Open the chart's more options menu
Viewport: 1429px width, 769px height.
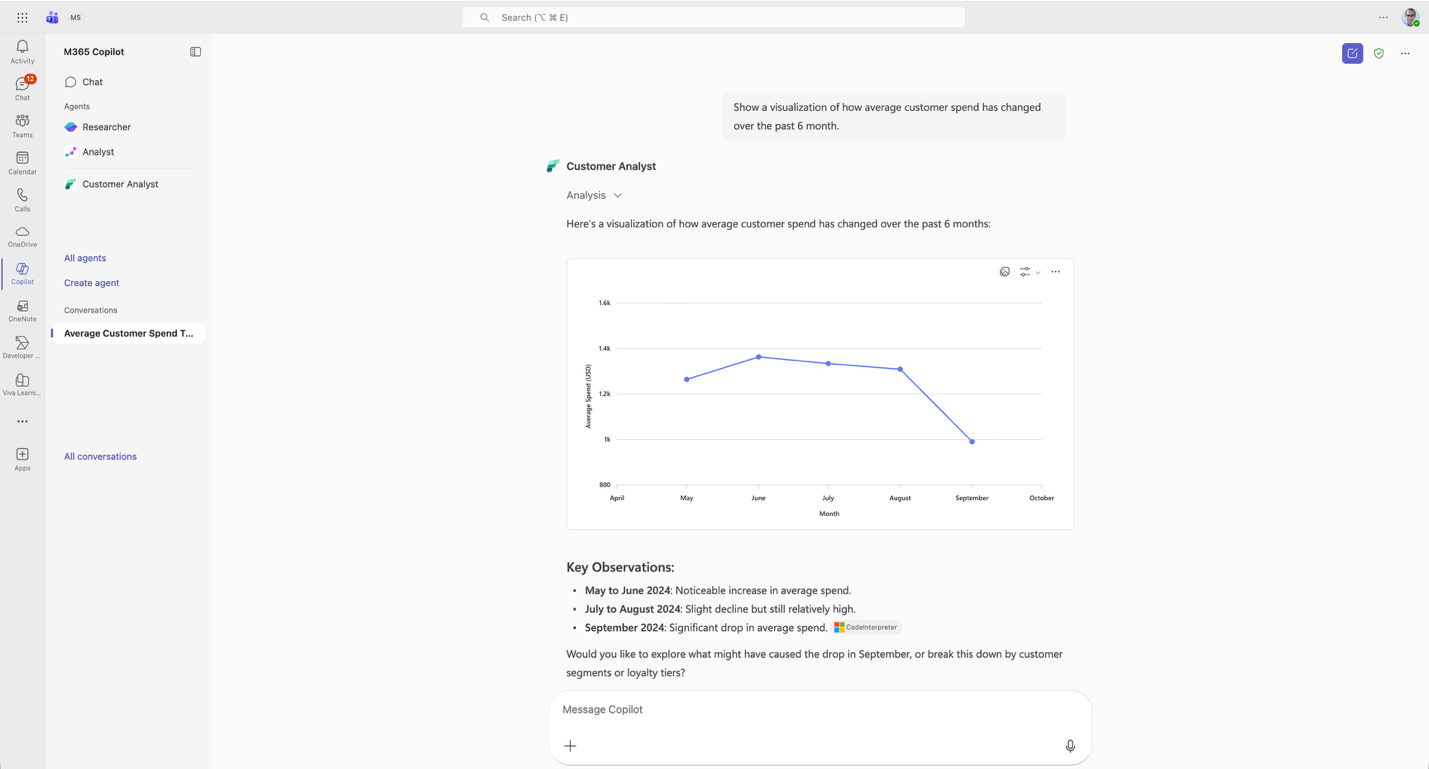[1055, 271]
